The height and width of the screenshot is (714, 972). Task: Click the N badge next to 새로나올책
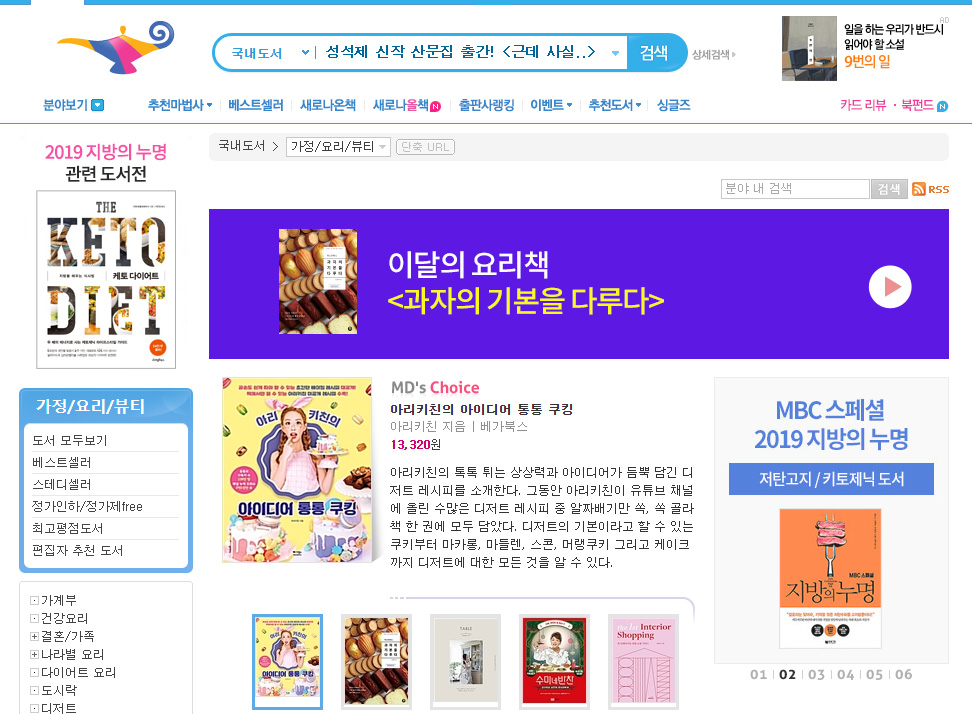436,107
